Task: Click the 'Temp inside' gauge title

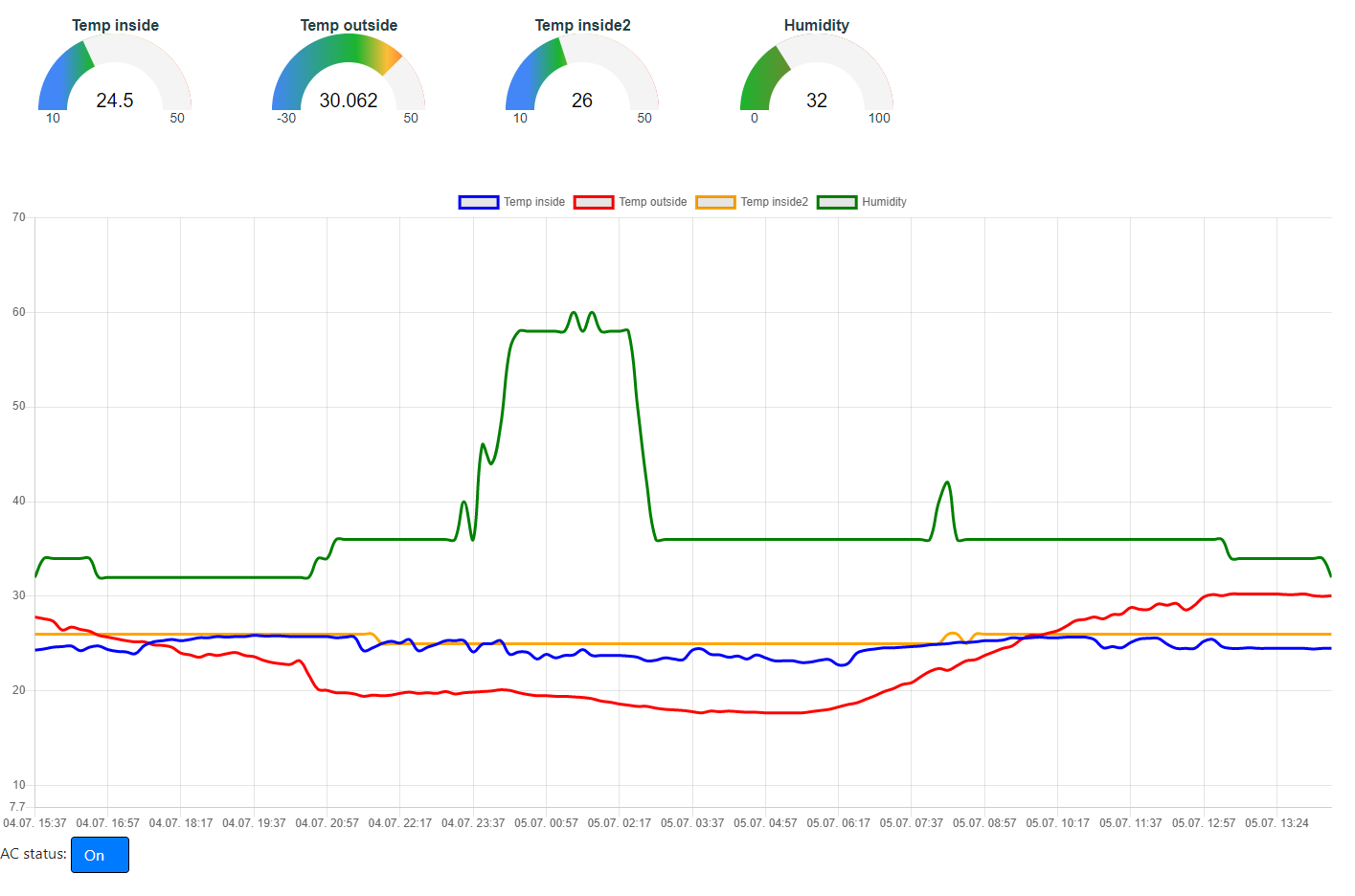Action: click(x=115, y=25)
